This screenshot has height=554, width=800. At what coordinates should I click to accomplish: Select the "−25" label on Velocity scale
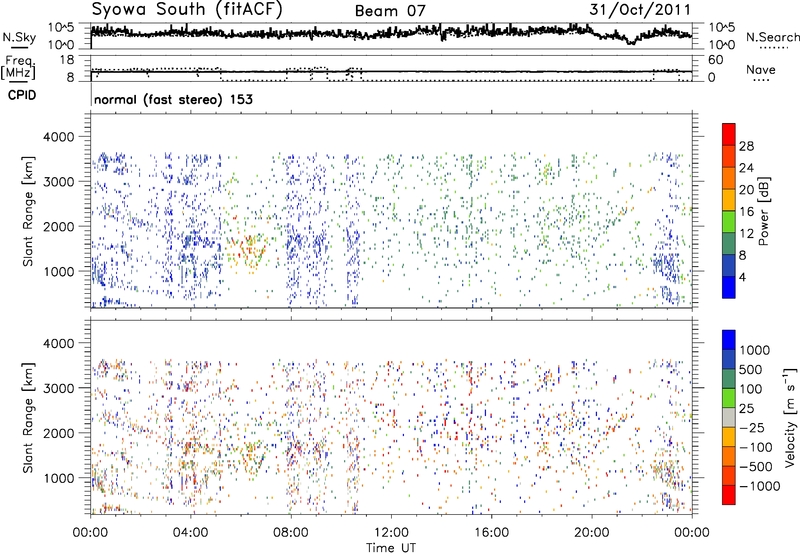752,427
